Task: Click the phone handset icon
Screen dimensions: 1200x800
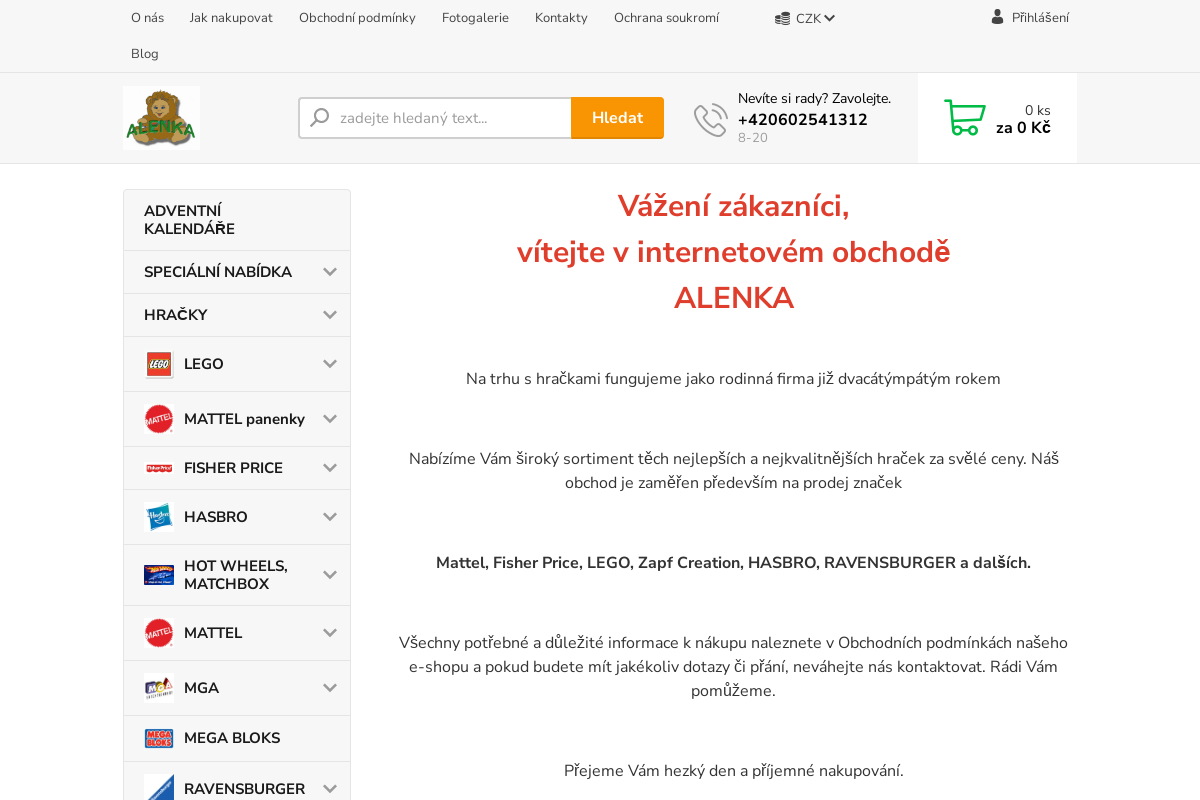Action: coord(710,119)
